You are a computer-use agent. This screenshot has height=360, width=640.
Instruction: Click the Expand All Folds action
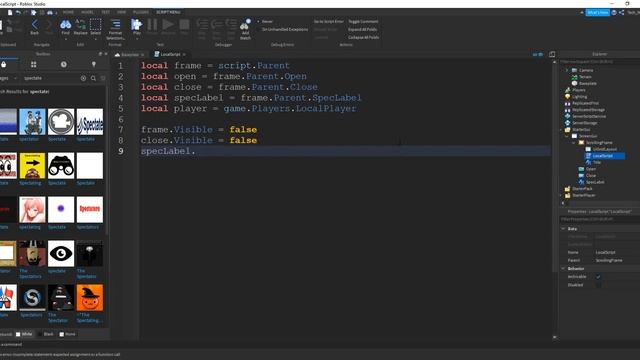(362, 29)
